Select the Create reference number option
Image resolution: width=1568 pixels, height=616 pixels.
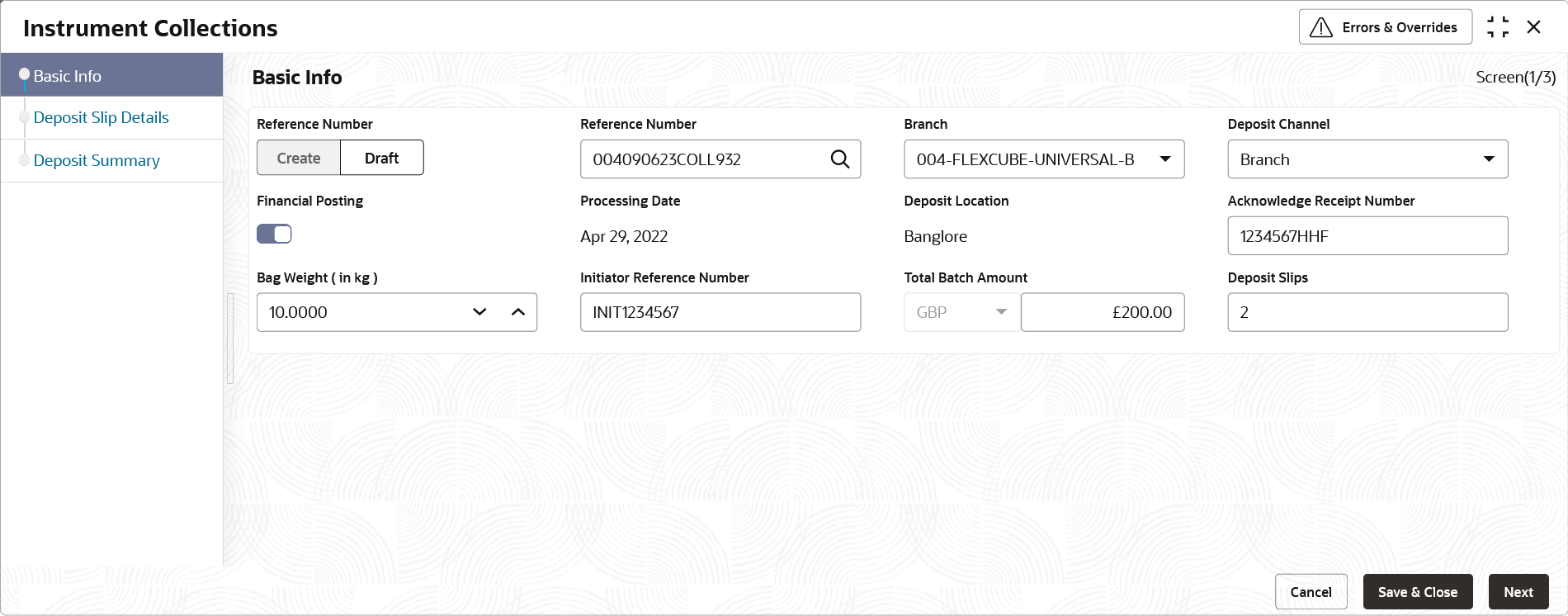(299, 158)
